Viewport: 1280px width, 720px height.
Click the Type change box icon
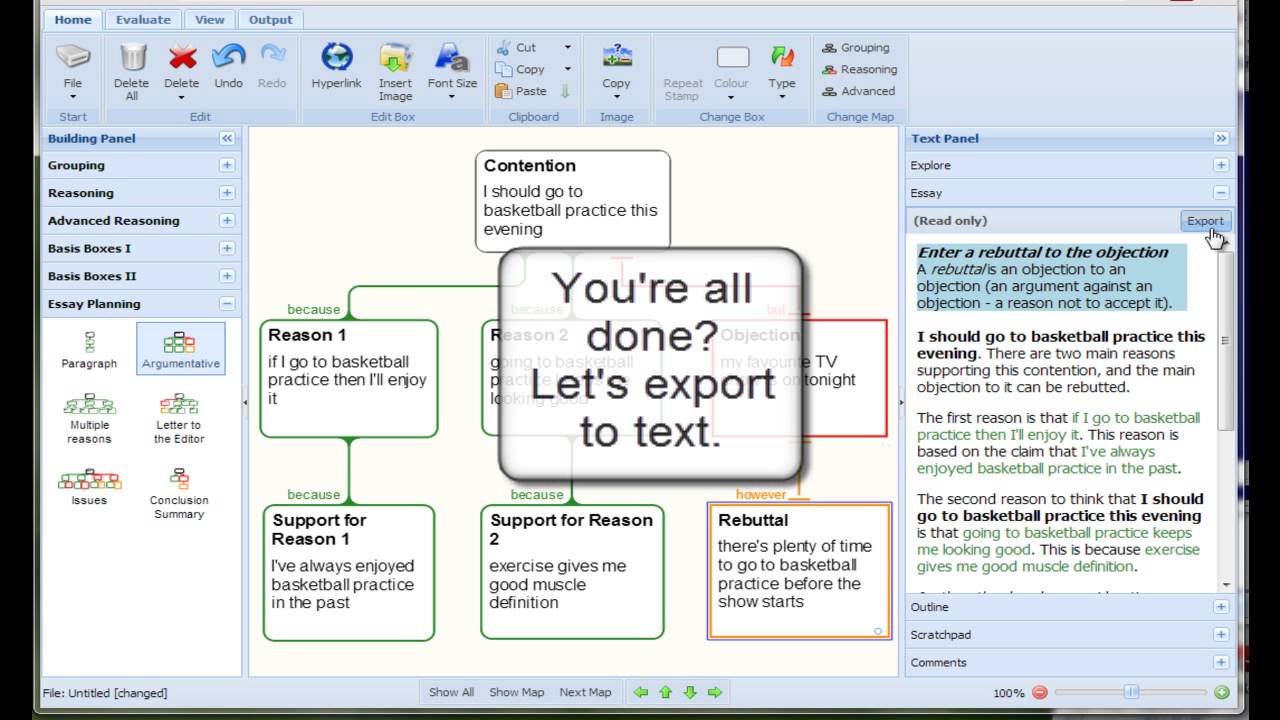pyautogui.click(x=782, y=57)
